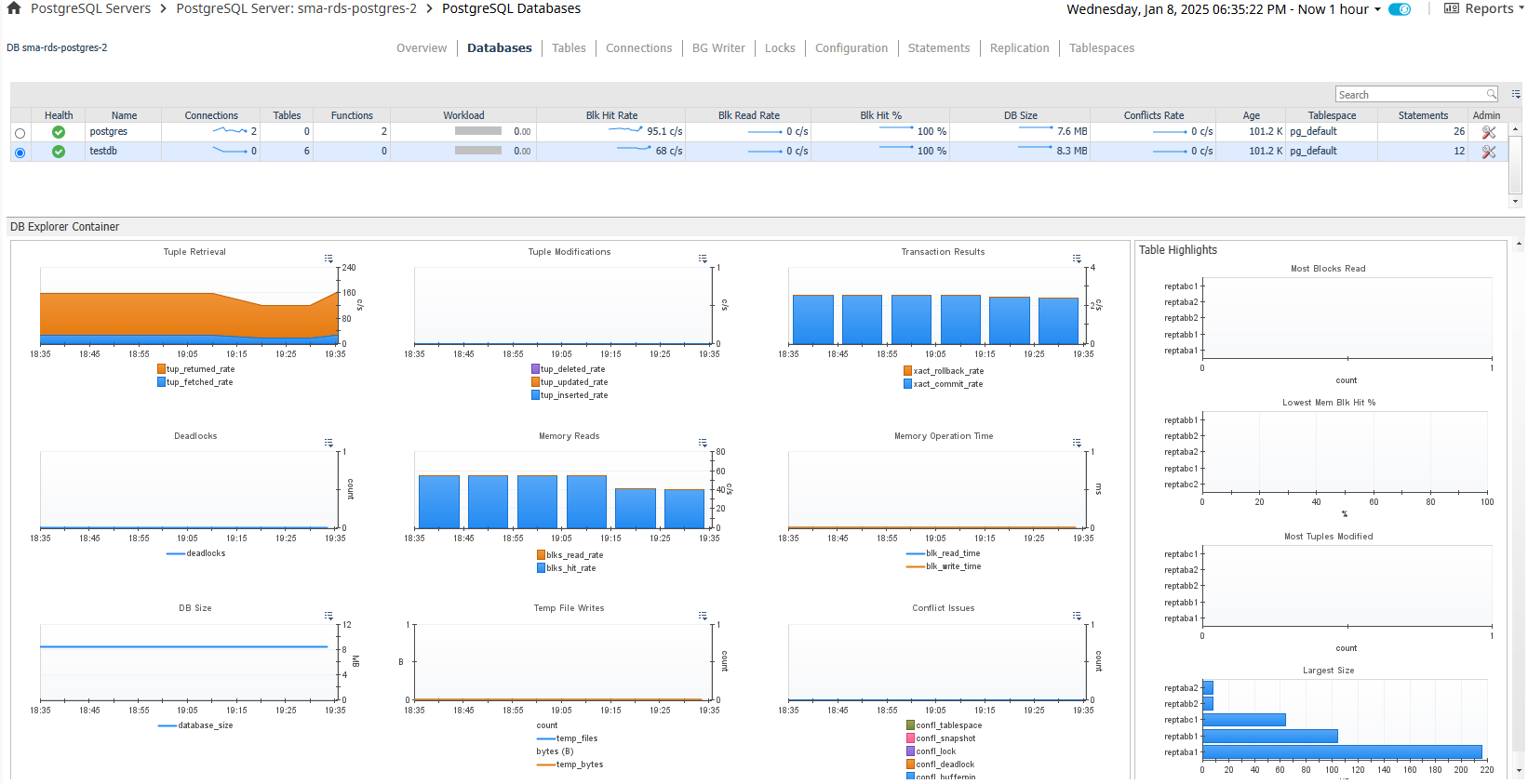The image size is (1528, 784).
Task: Click reptabc1 bar in Largest Size chart
Action: pos(1244,720)
